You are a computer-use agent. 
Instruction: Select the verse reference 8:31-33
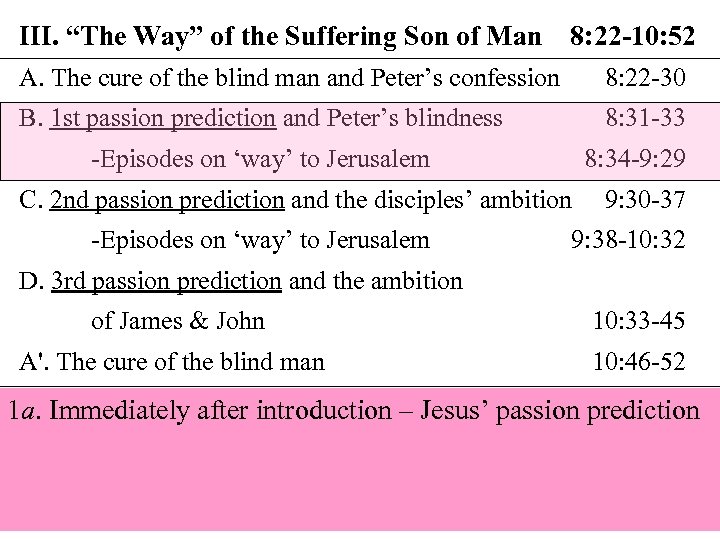click(645, 118)
